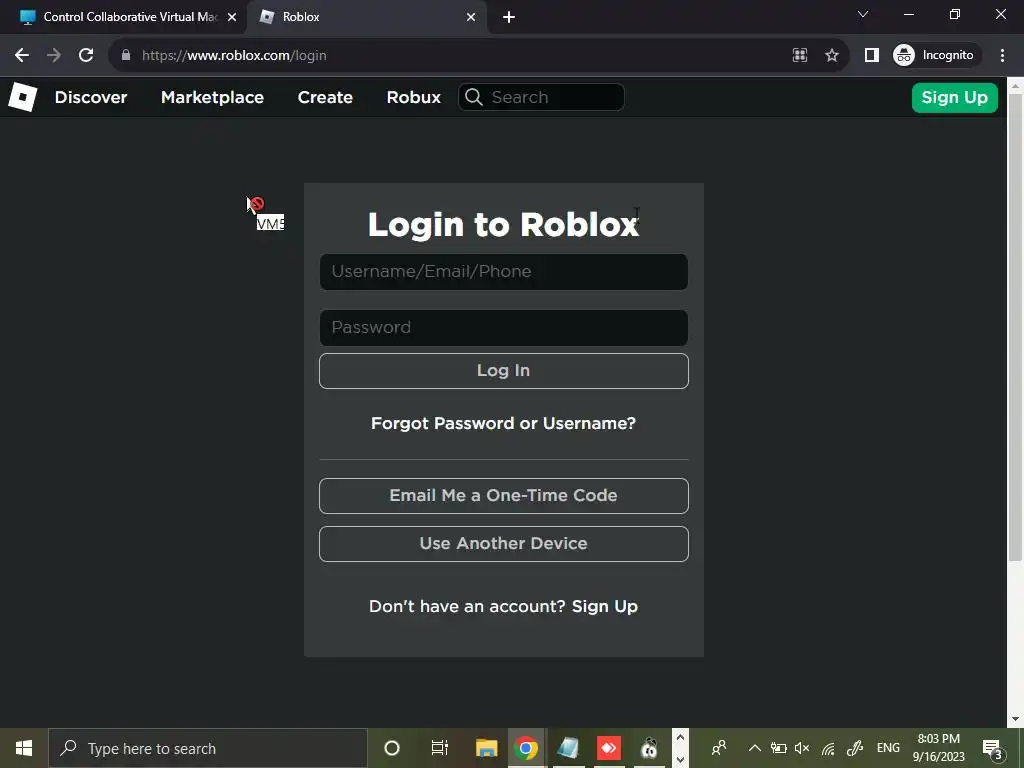Open the Robux nav item

[413, 97]
